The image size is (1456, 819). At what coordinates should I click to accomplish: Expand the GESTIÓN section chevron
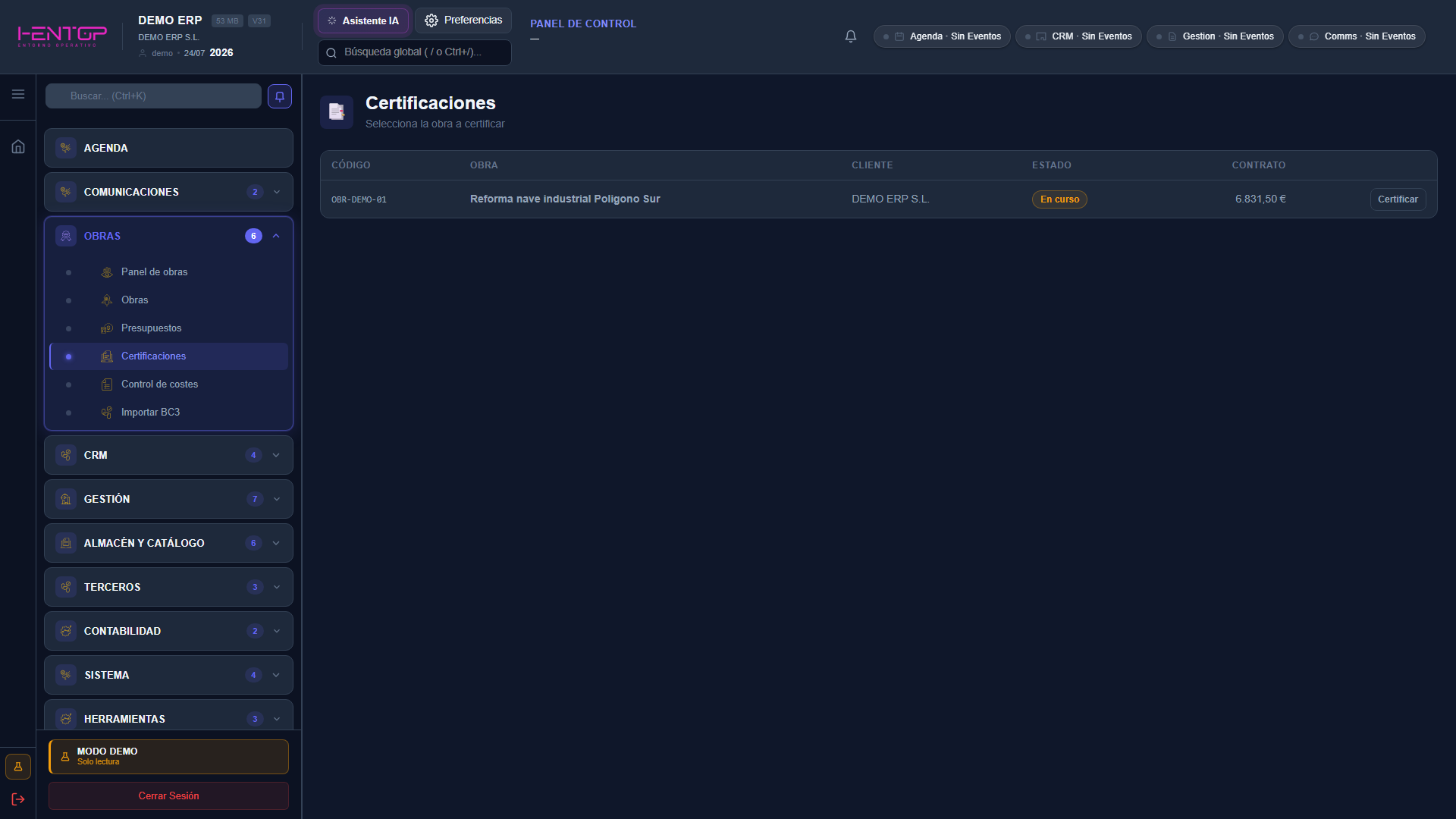click(277, 499)
